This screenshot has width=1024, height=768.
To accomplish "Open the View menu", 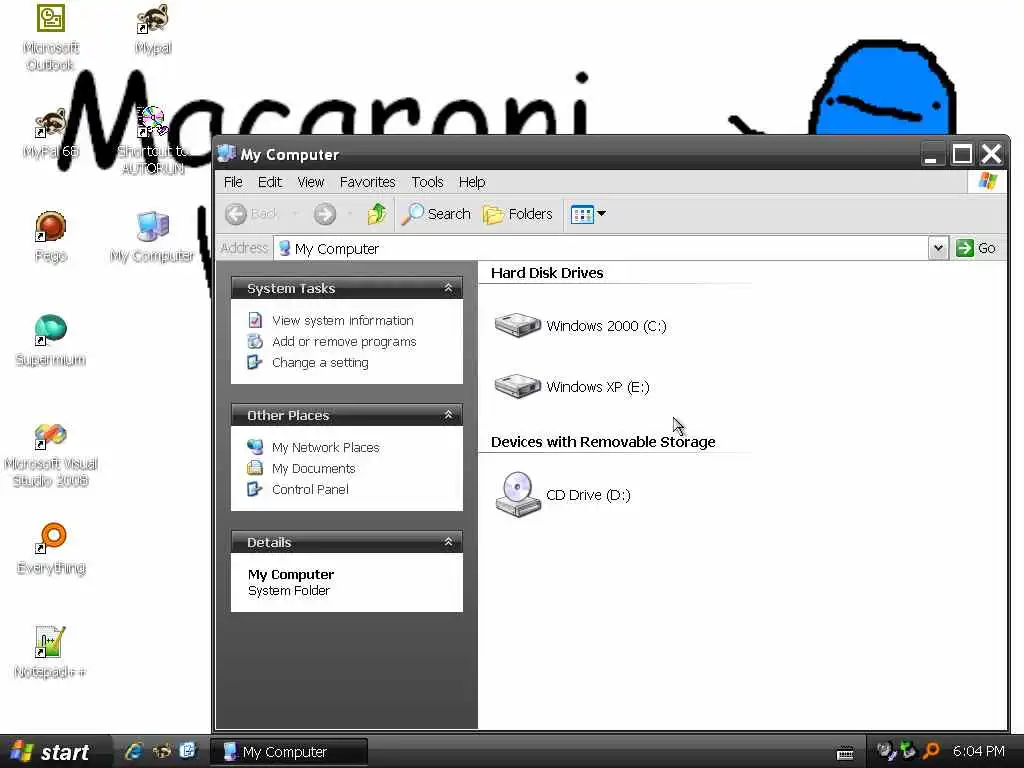I will pyautogui.click(x=311, y=182).
